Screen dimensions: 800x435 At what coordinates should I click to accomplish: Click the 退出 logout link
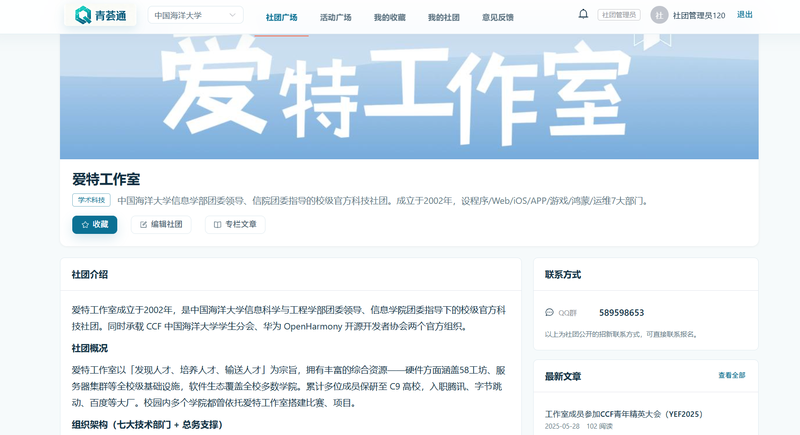click(x=745, y=15)
